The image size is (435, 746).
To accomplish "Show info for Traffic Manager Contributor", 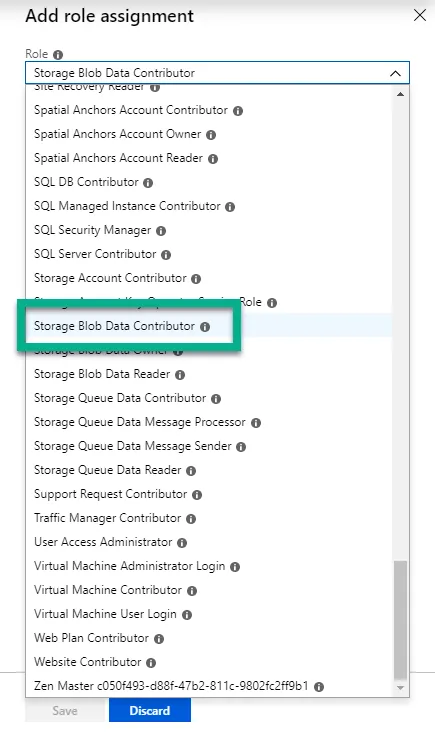I will (x=191, y=519).
